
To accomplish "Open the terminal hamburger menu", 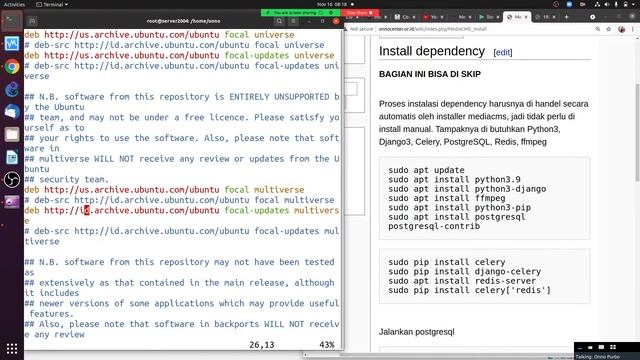I will click(293, 21).
